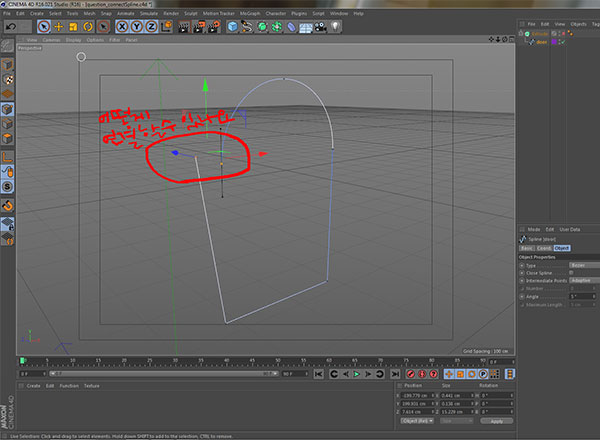The height and width of the screenshot is (440, 600).
Task: Play animation forwards
Action: point(357,374)
